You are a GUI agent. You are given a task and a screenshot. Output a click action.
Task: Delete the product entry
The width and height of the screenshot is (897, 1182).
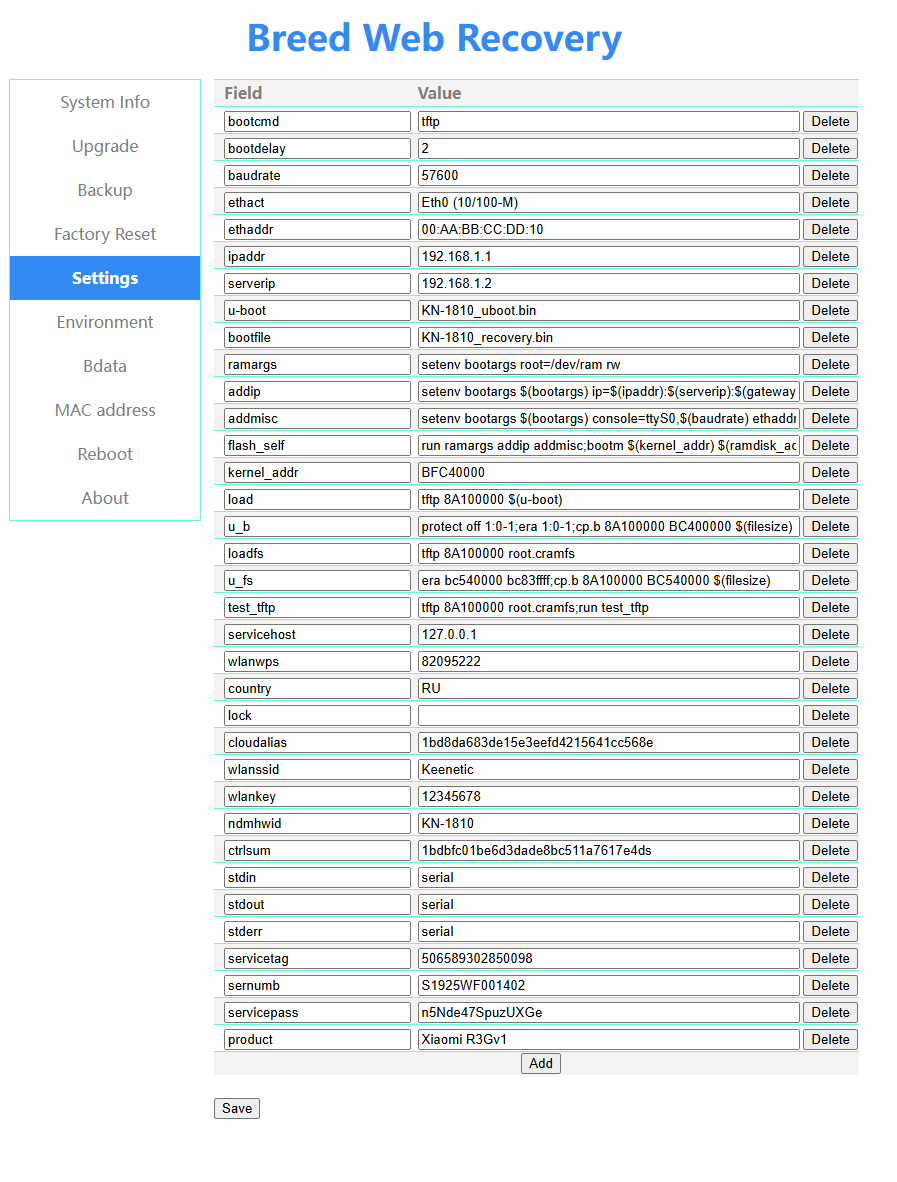(x=830, y=1040)
